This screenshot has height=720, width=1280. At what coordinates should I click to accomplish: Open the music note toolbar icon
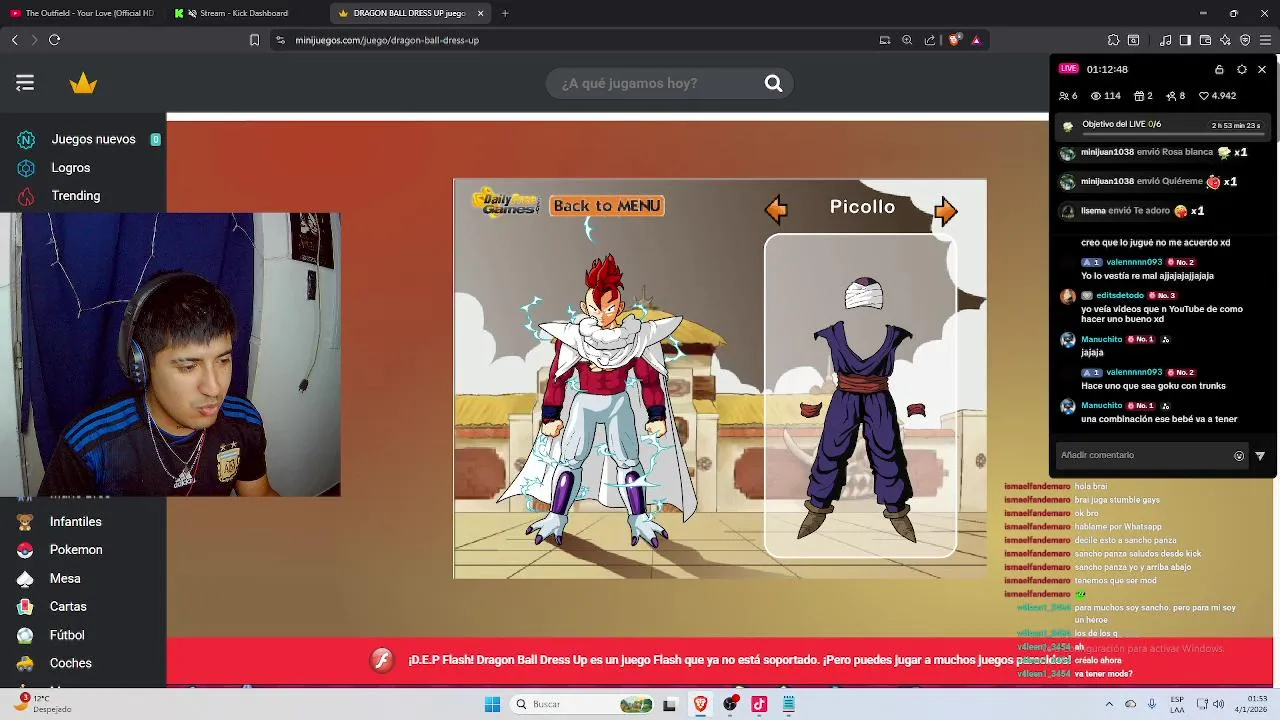tap(1165, 40)
